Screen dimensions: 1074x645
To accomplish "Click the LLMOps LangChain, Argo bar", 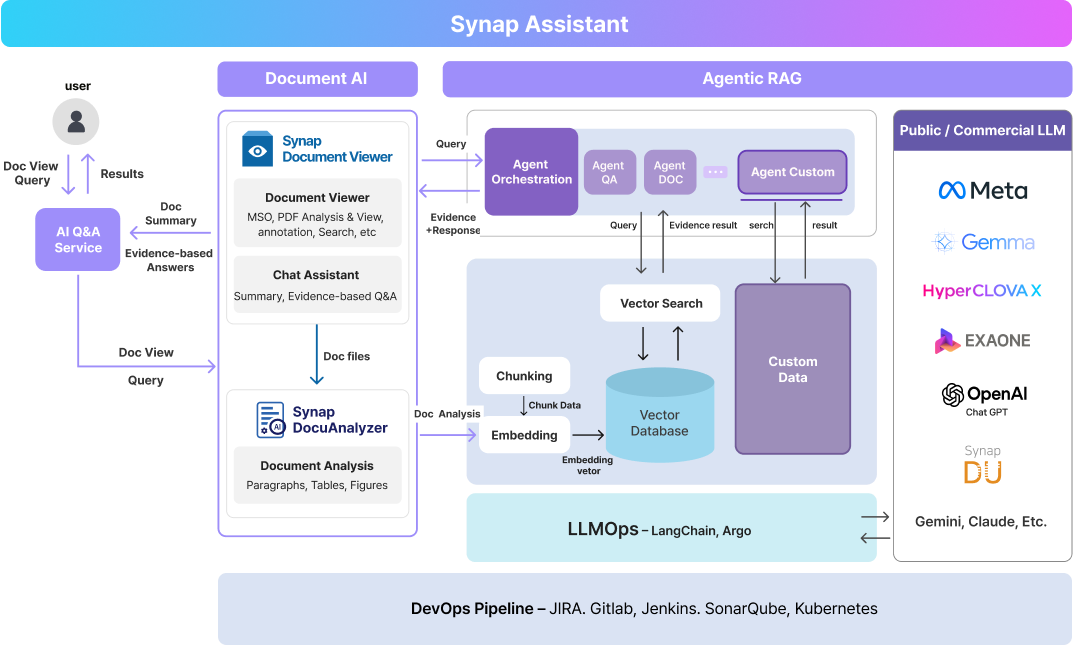I will pos(671,528).
